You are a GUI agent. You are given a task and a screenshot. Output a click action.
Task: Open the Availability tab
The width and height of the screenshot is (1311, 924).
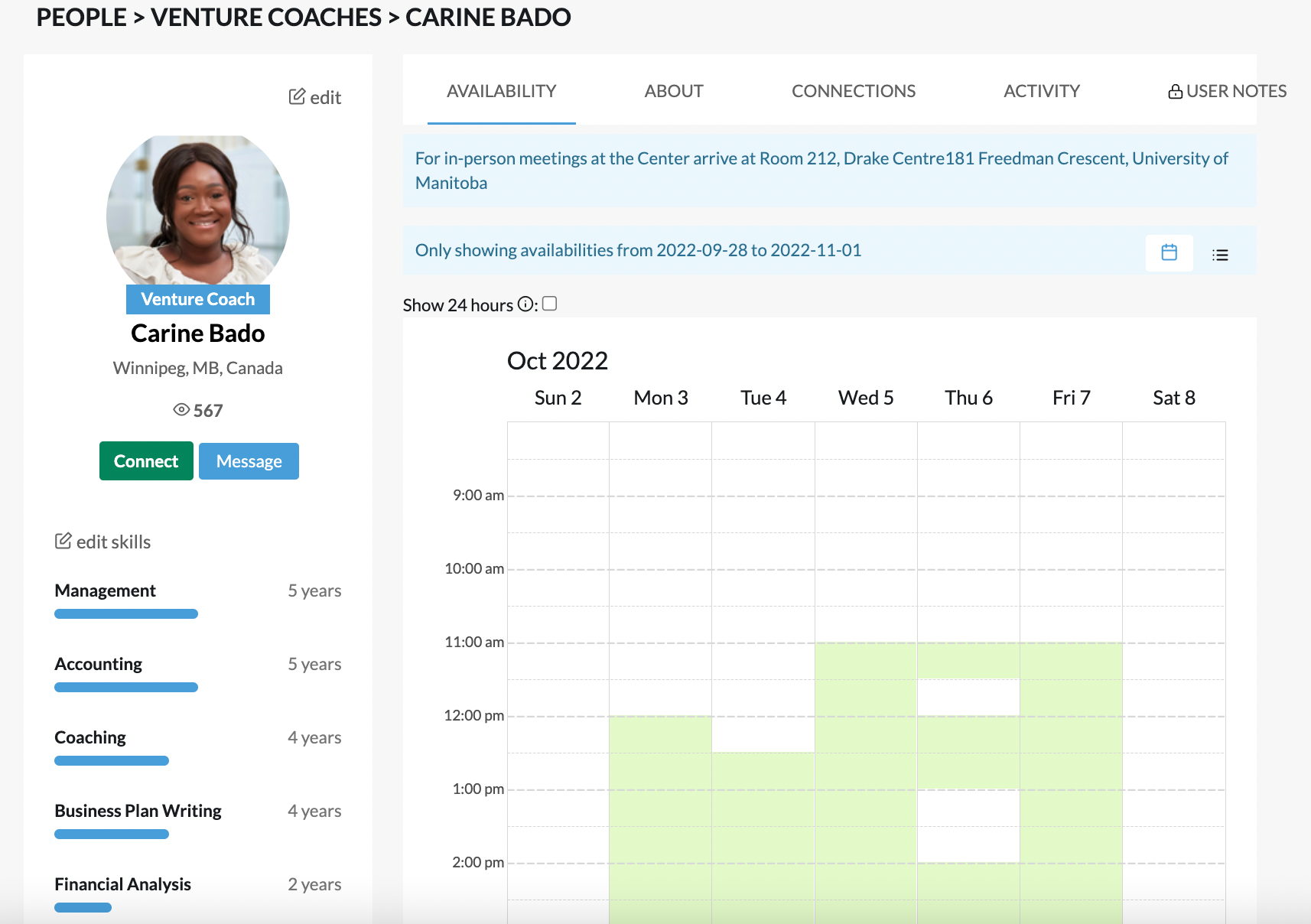(x=502, y=91)
